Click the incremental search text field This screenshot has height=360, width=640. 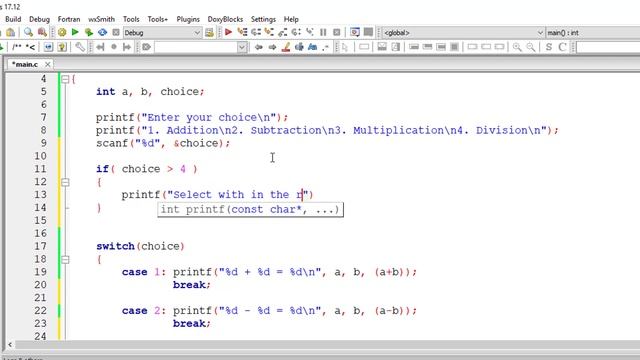point(196,47)
